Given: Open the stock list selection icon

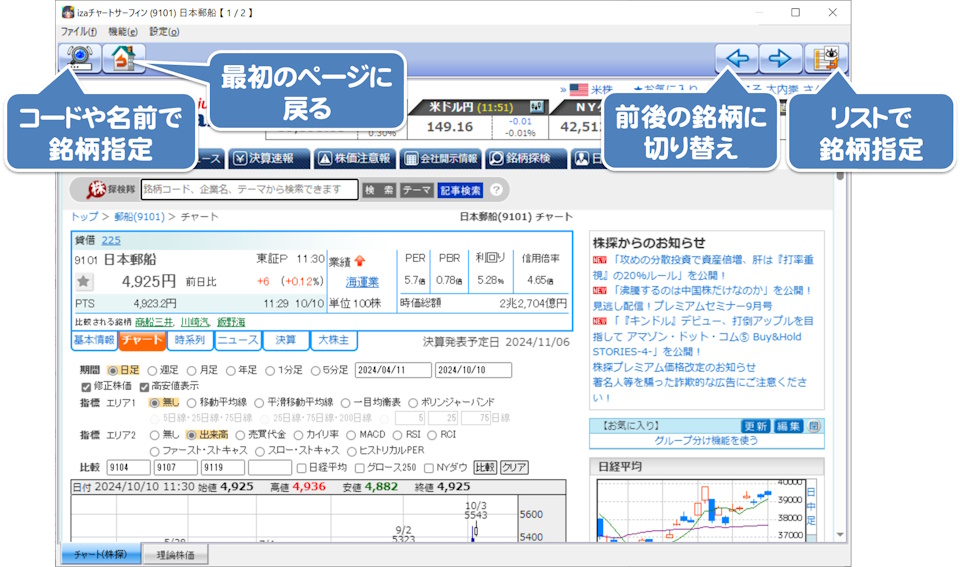Looking at the screenshot, I should click(x=825, y=59).
